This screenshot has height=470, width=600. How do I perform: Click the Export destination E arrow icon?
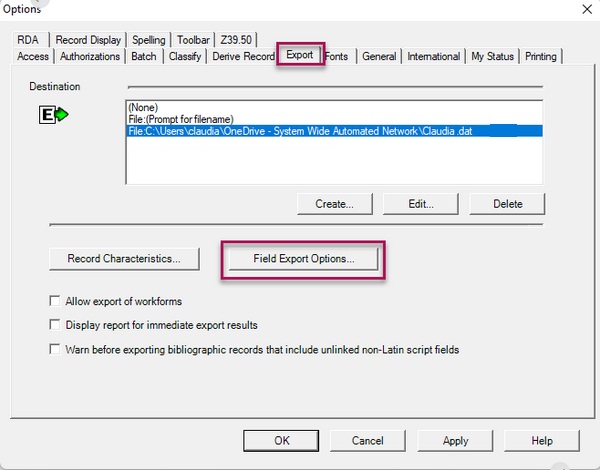[54, 115]
